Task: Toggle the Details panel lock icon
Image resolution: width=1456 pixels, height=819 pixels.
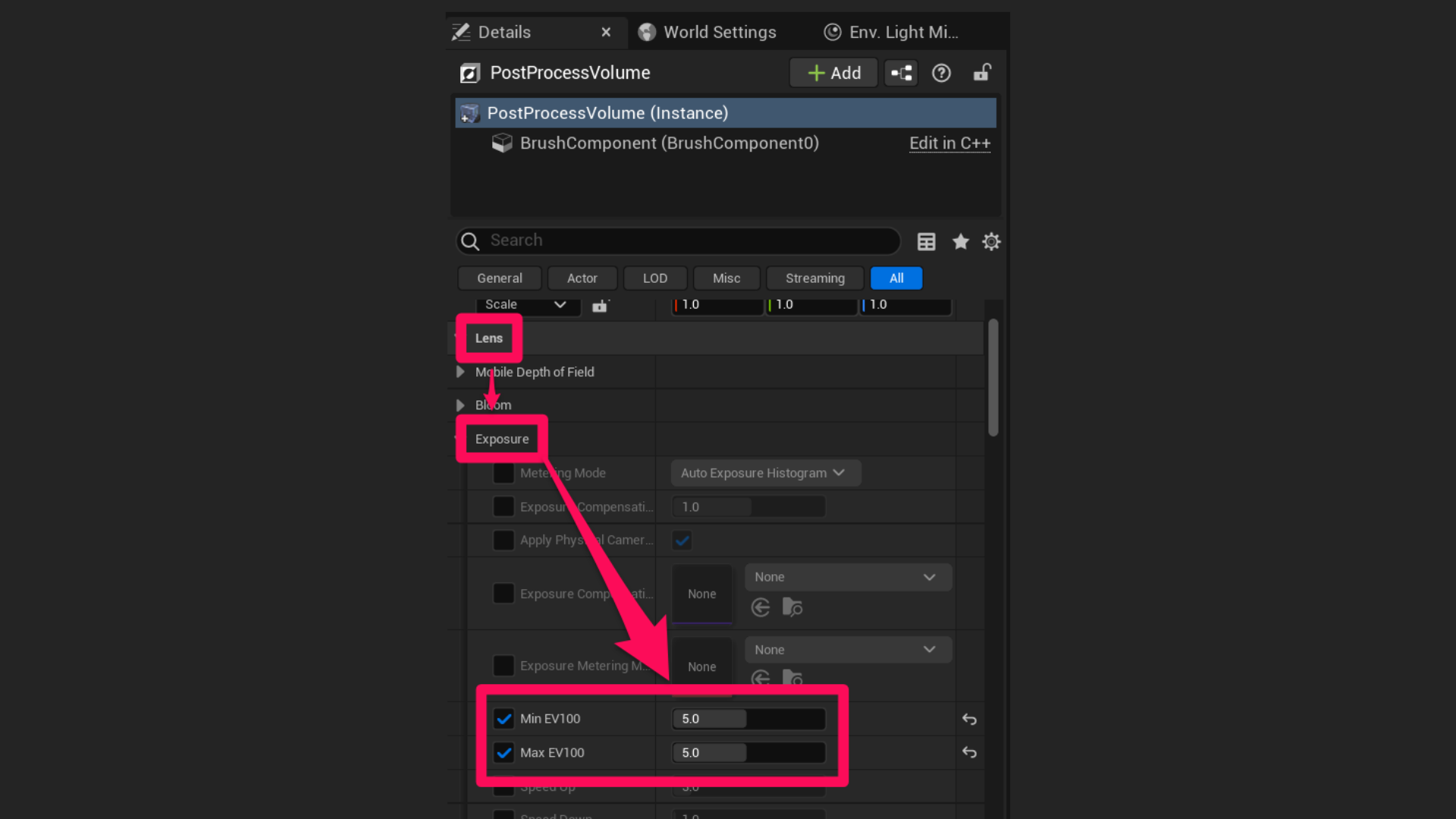Action: click(982, 72)
